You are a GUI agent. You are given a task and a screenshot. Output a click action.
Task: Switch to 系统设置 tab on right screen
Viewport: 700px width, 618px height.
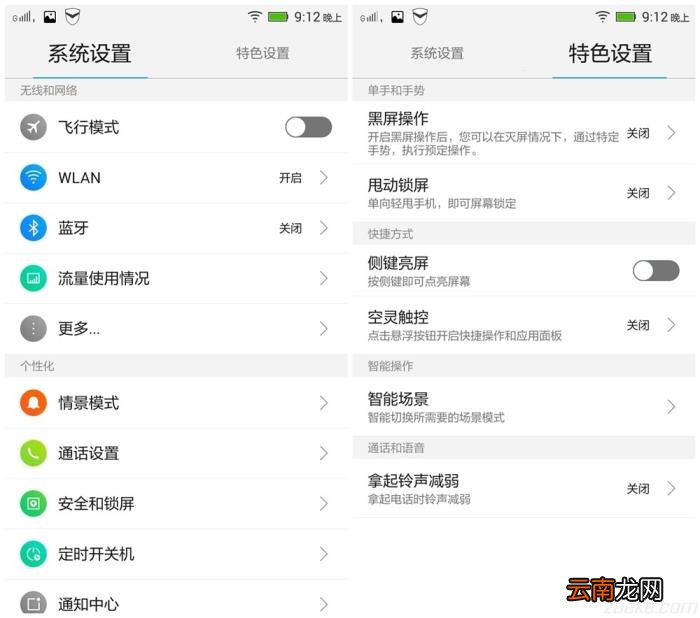pos(437,53)
